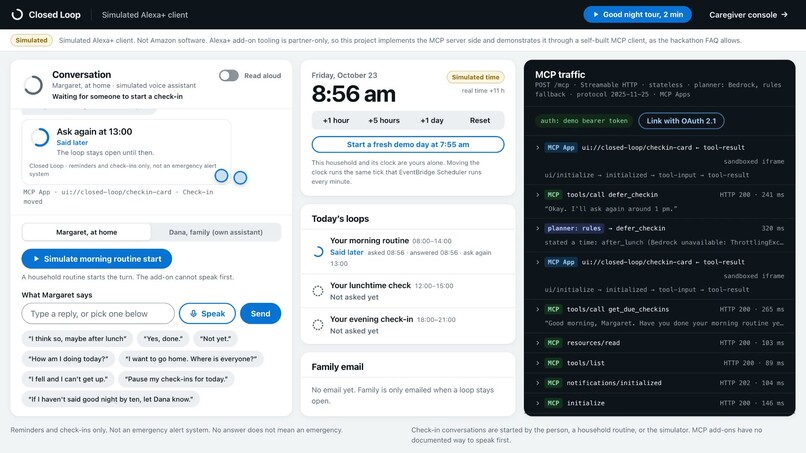Open the Good night tour, 2 min
Viewport: 806px width, 453px height.
click(637, 14)
